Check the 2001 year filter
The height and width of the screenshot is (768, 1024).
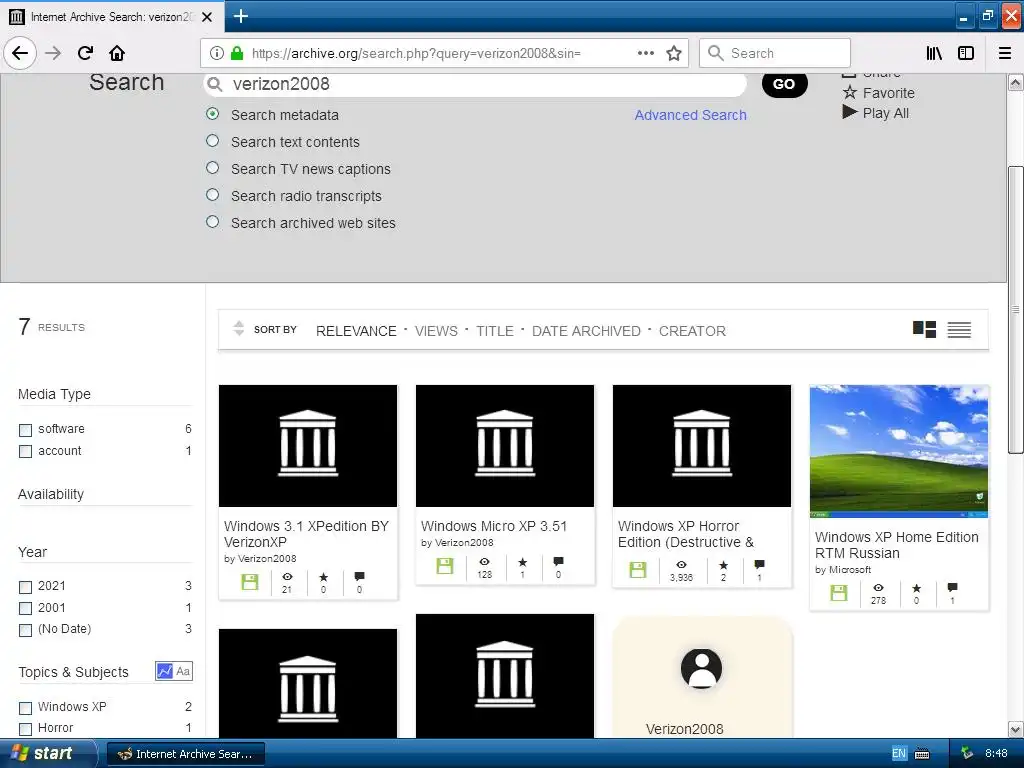click(x=25, y=609)
